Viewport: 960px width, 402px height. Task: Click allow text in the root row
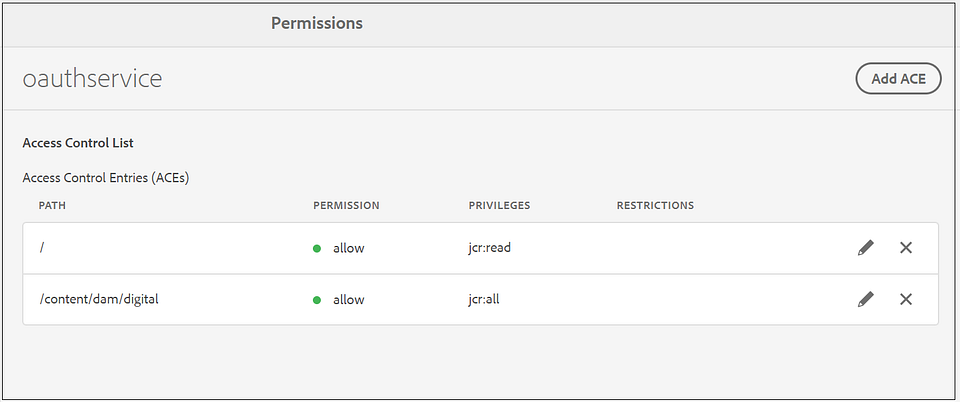click(348, 248)
